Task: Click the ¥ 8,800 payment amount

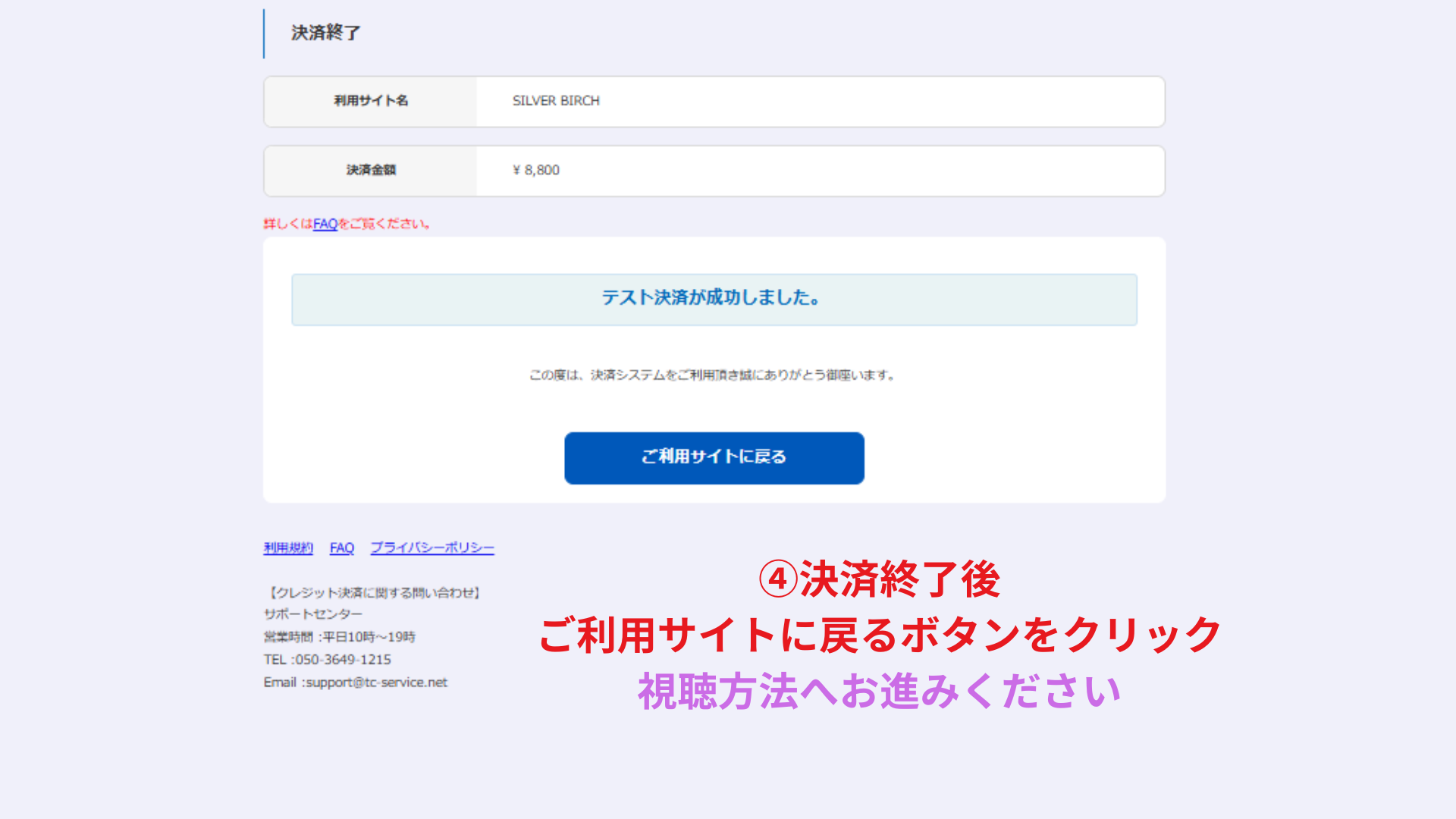Action: coord(536,171)
